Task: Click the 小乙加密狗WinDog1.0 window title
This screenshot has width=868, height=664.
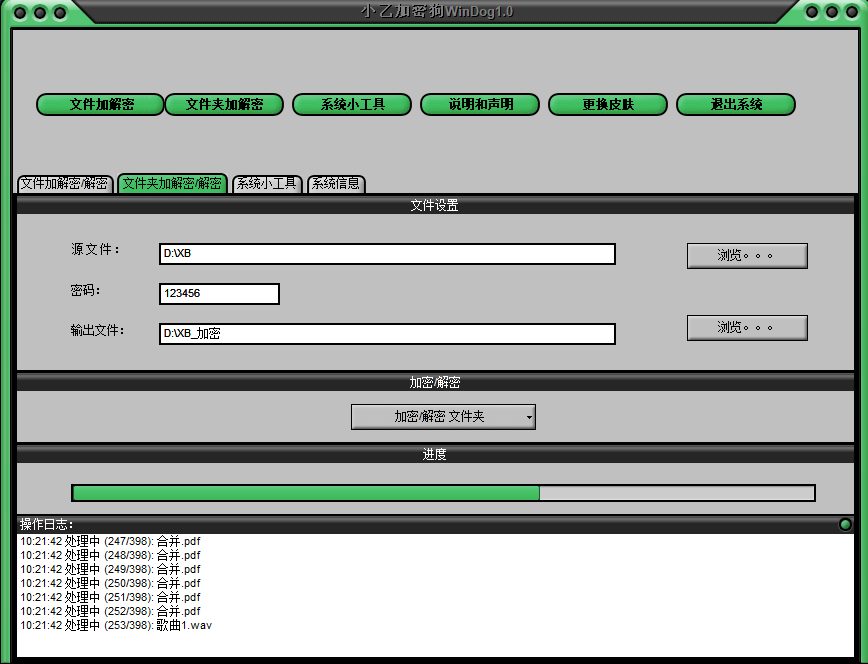Action: click(437, 11)
